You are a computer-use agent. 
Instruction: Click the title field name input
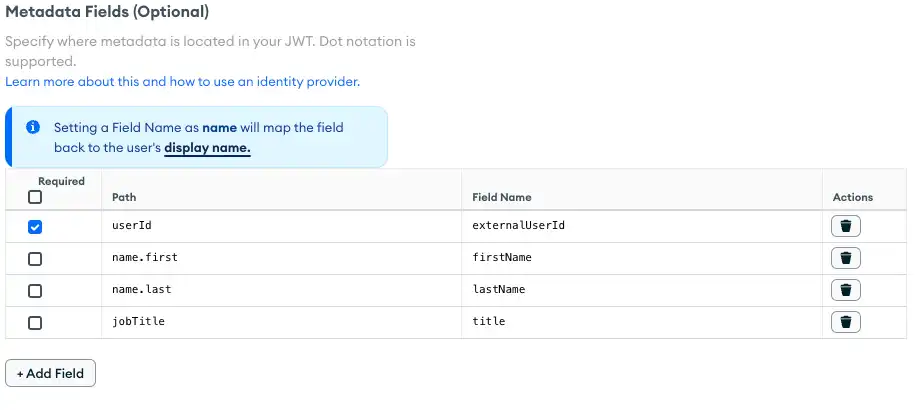pos(640,322)
